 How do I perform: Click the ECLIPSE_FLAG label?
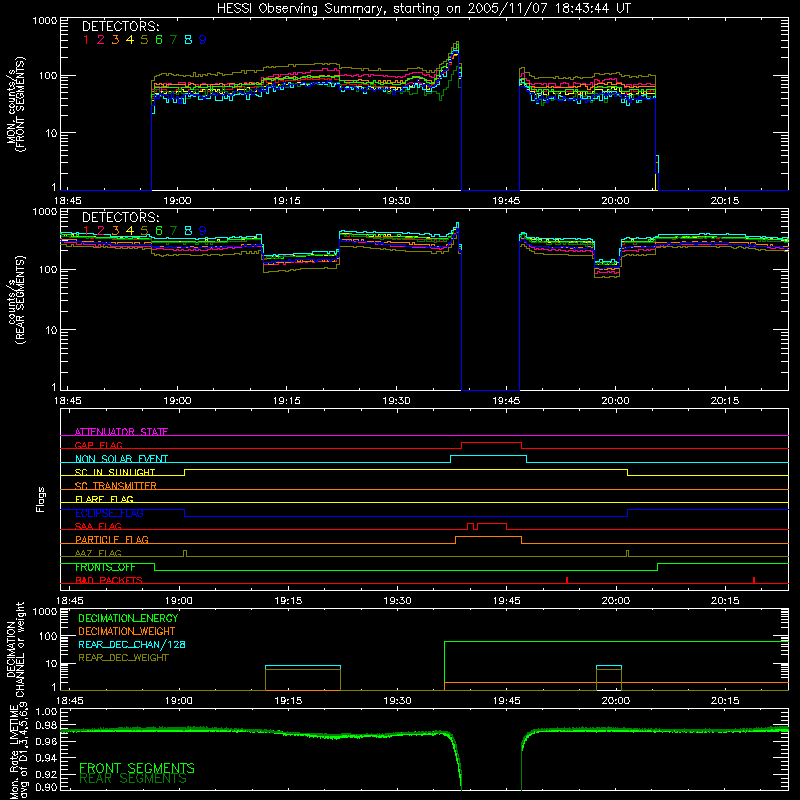[x=109, y=513]
